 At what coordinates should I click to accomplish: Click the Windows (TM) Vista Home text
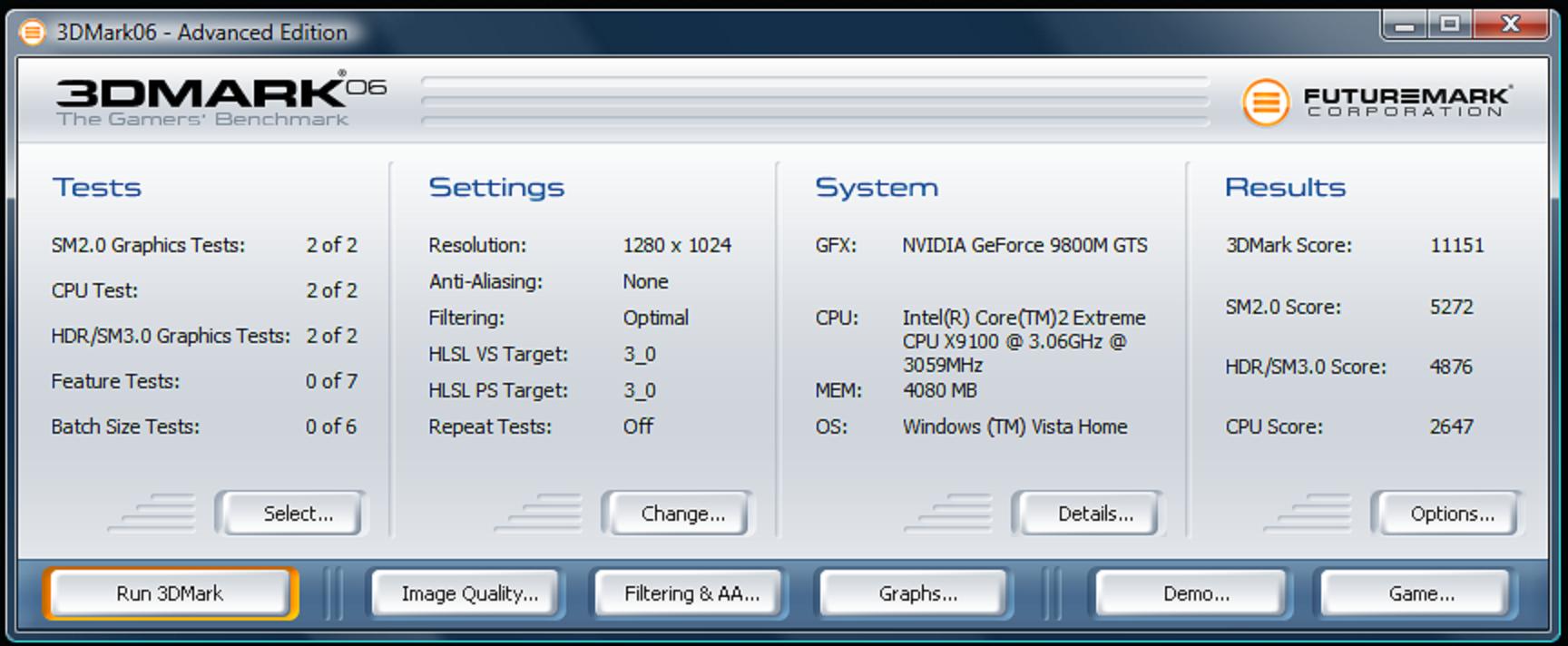click(x=1014, y=426)
